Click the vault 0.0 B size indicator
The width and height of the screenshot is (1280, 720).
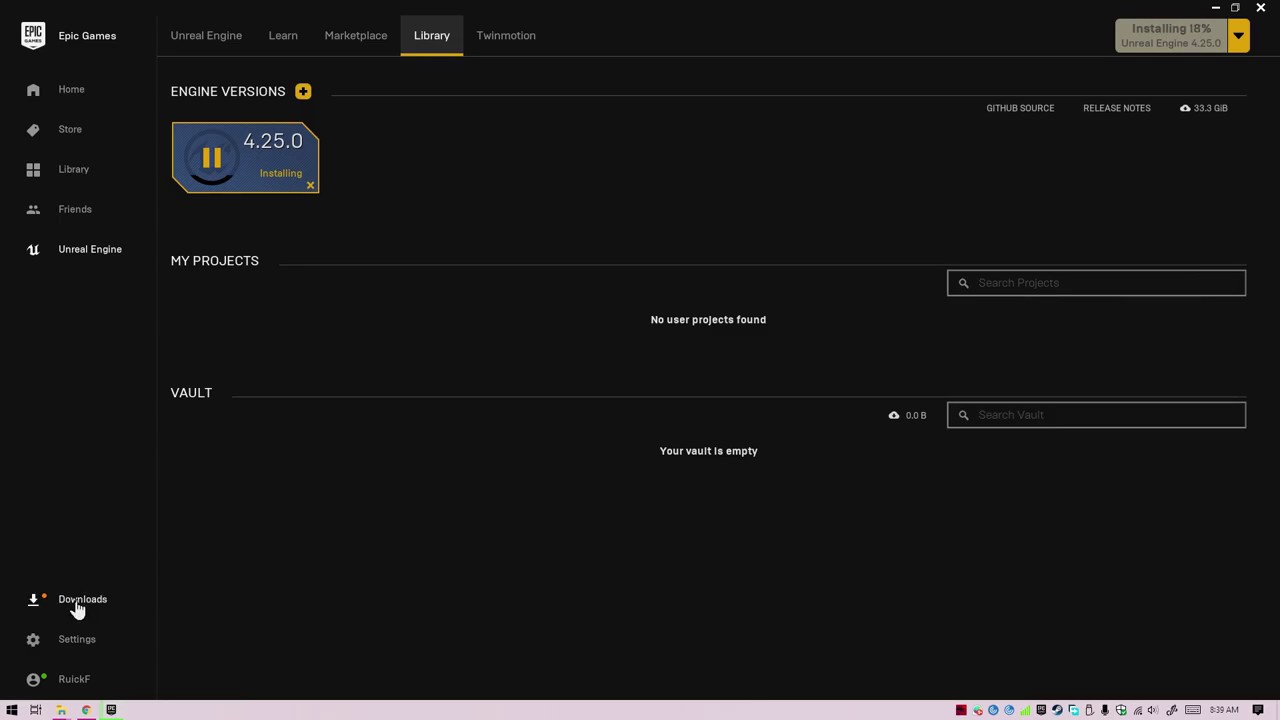(907, 415)
